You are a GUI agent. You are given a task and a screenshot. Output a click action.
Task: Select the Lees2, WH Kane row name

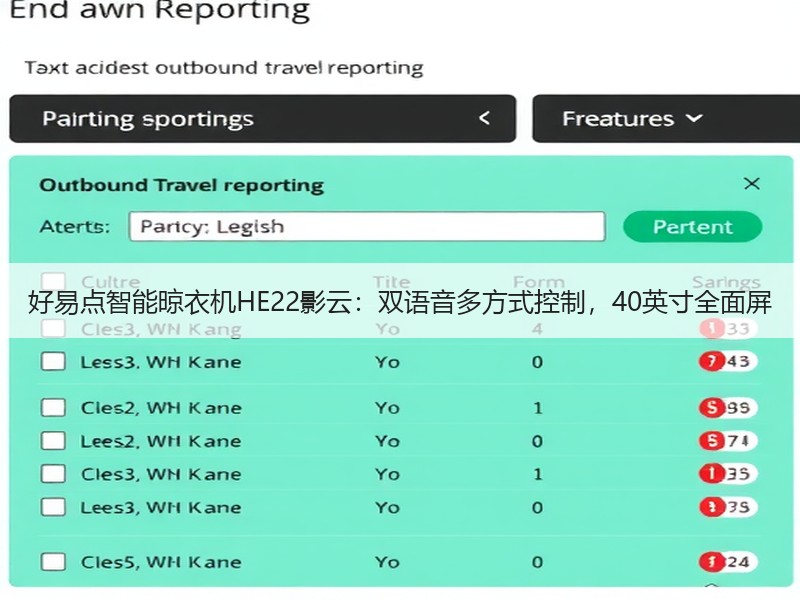pyautogui.click(x=161, y=441)
